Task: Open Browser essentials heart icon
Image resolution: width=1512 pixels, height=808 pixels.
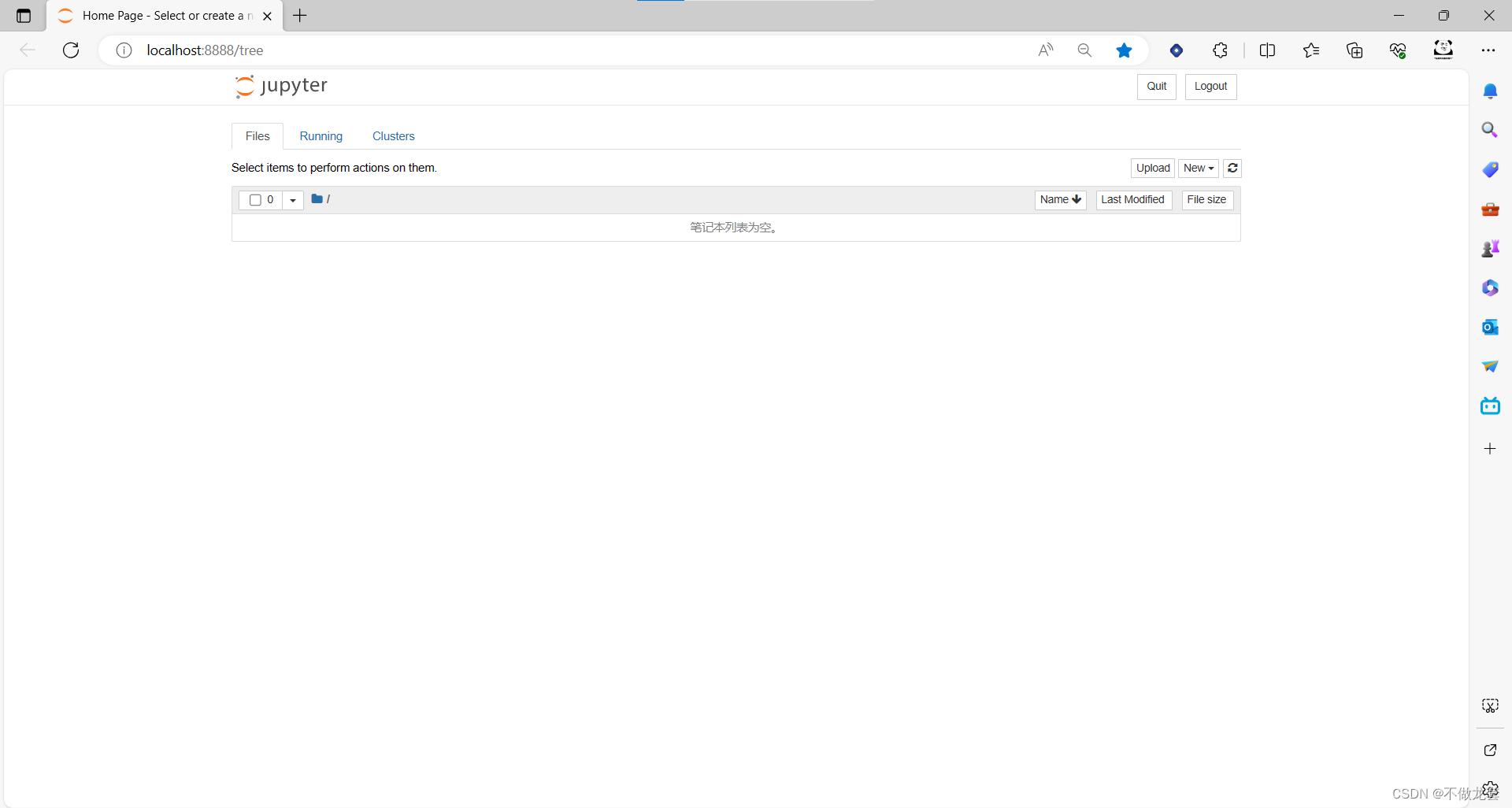Action: click(x=1398, y=50)
